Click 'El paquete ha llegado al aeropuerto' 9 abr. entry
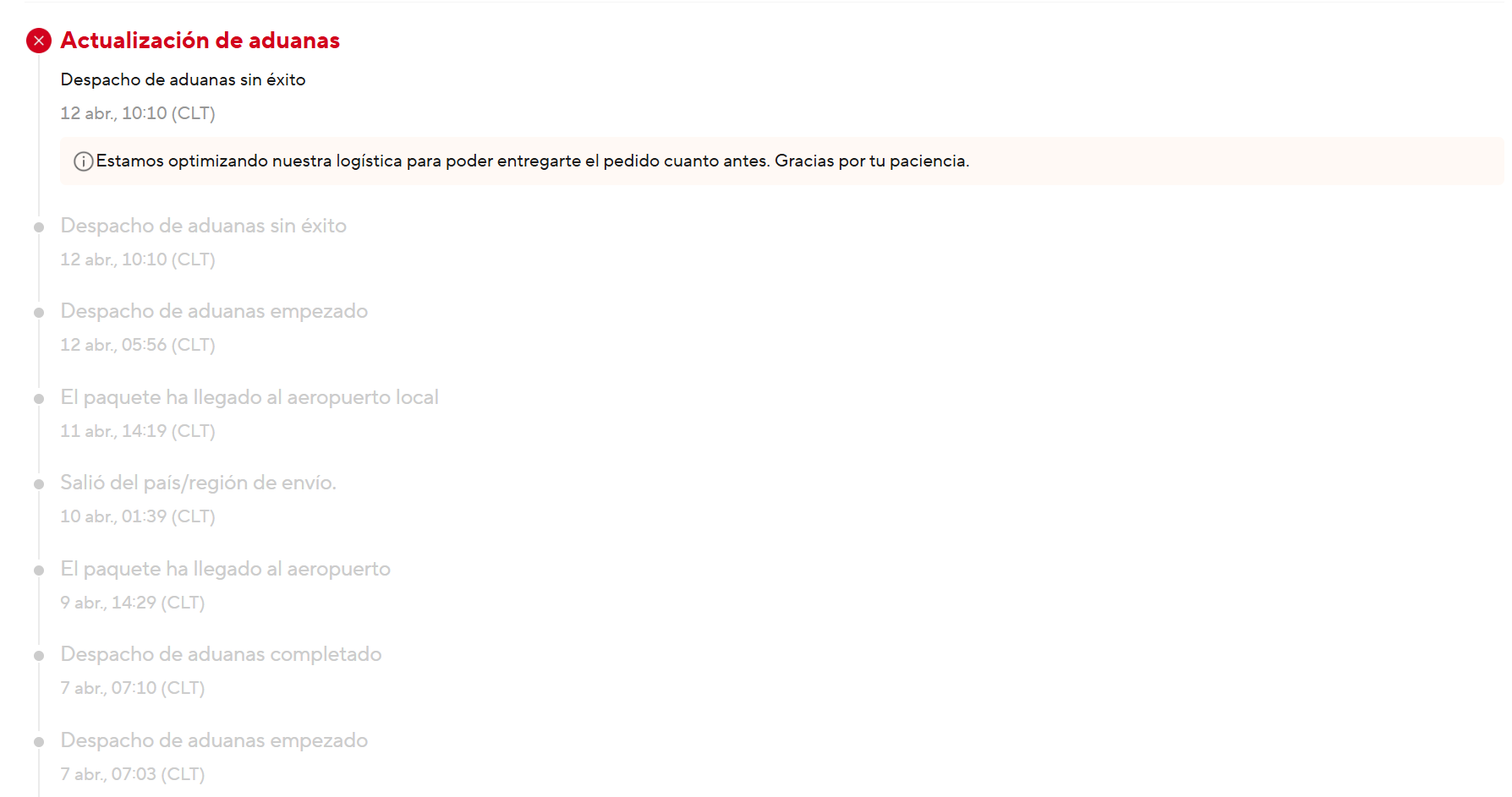Viewport: 1512px width, 797px height. (x=226, y=569)
